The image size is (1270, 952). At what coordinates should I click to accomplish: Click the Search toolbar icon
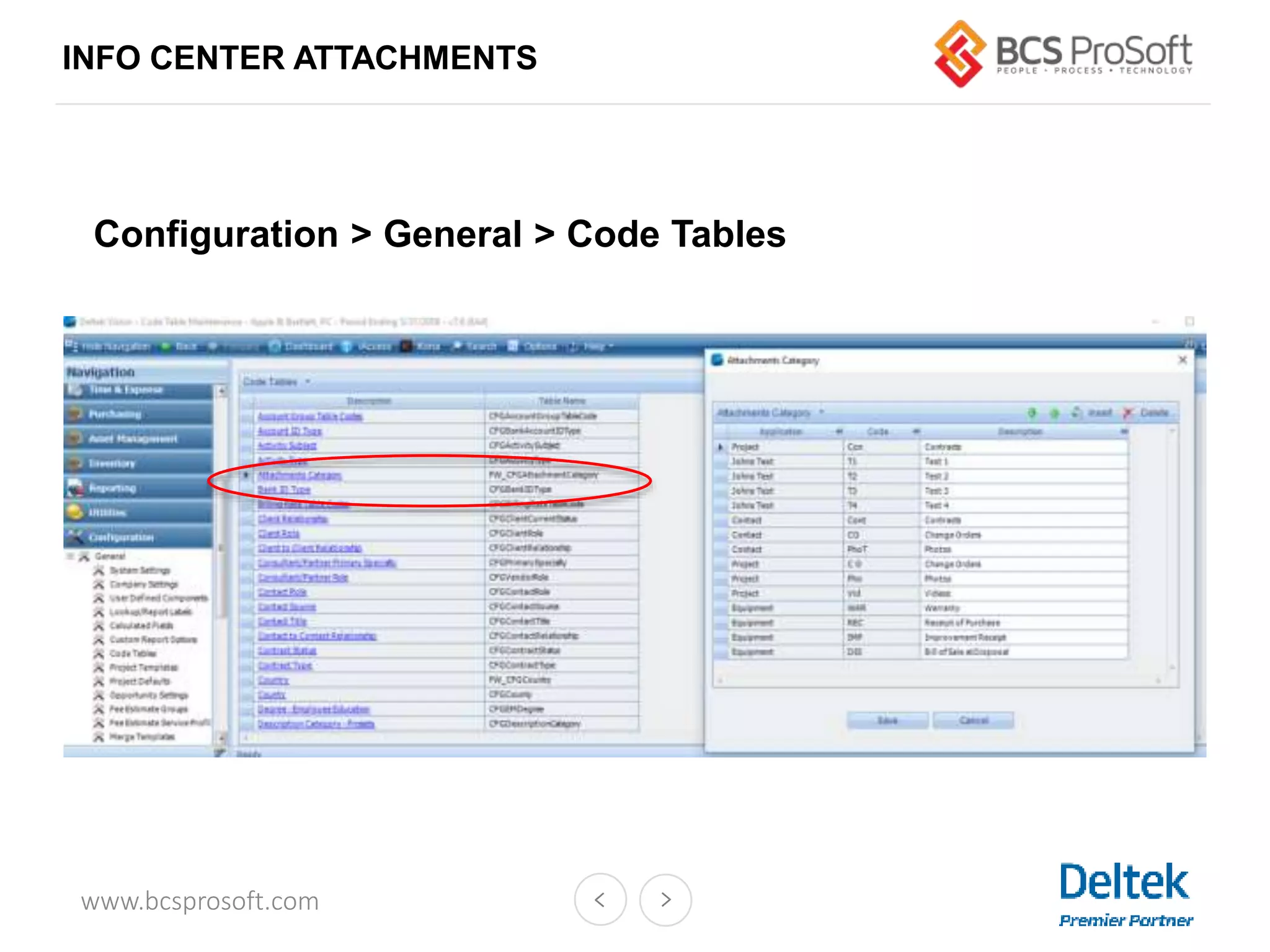(458, 346)
